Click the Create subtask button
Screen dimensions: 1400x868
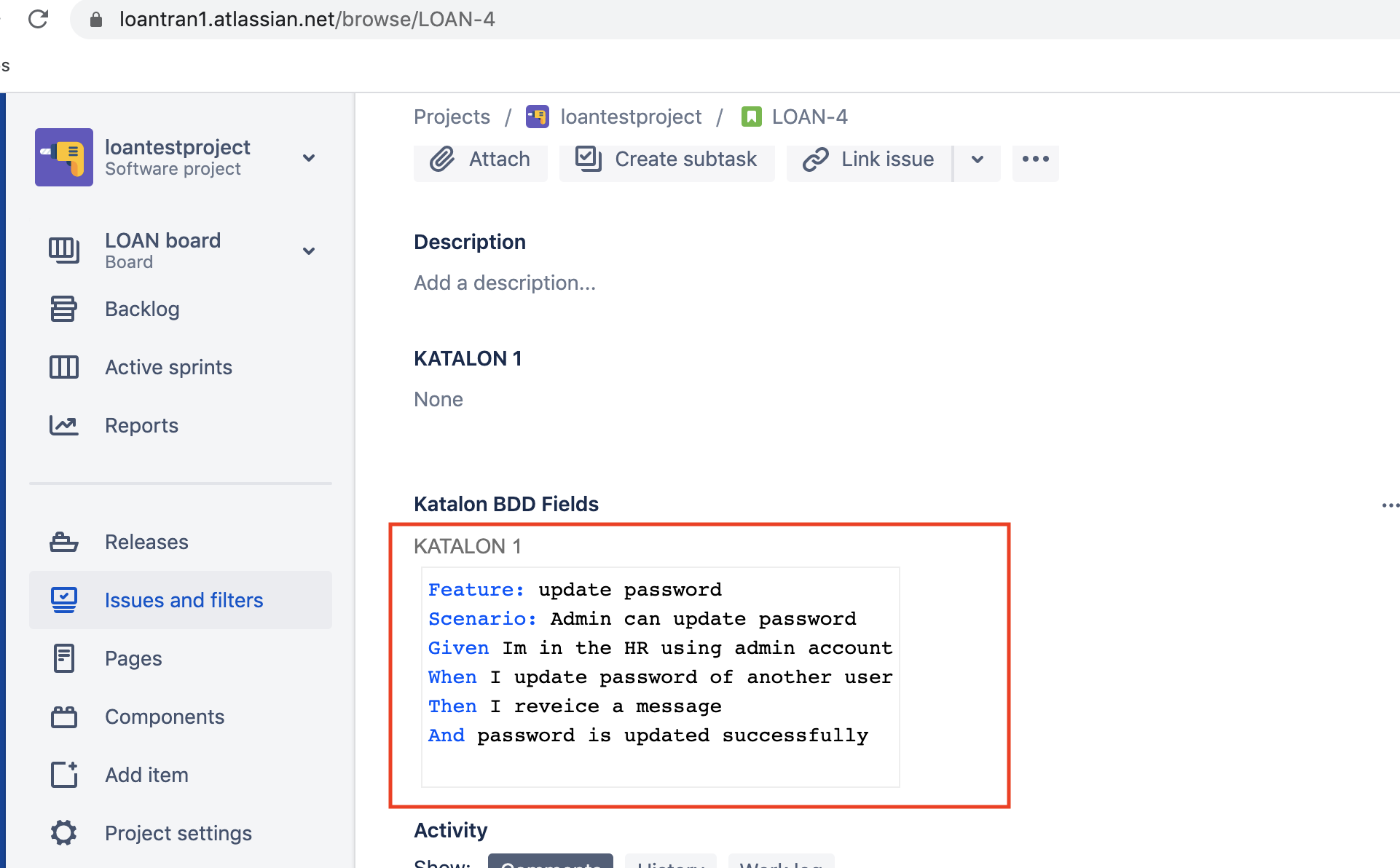coord(666,159)
